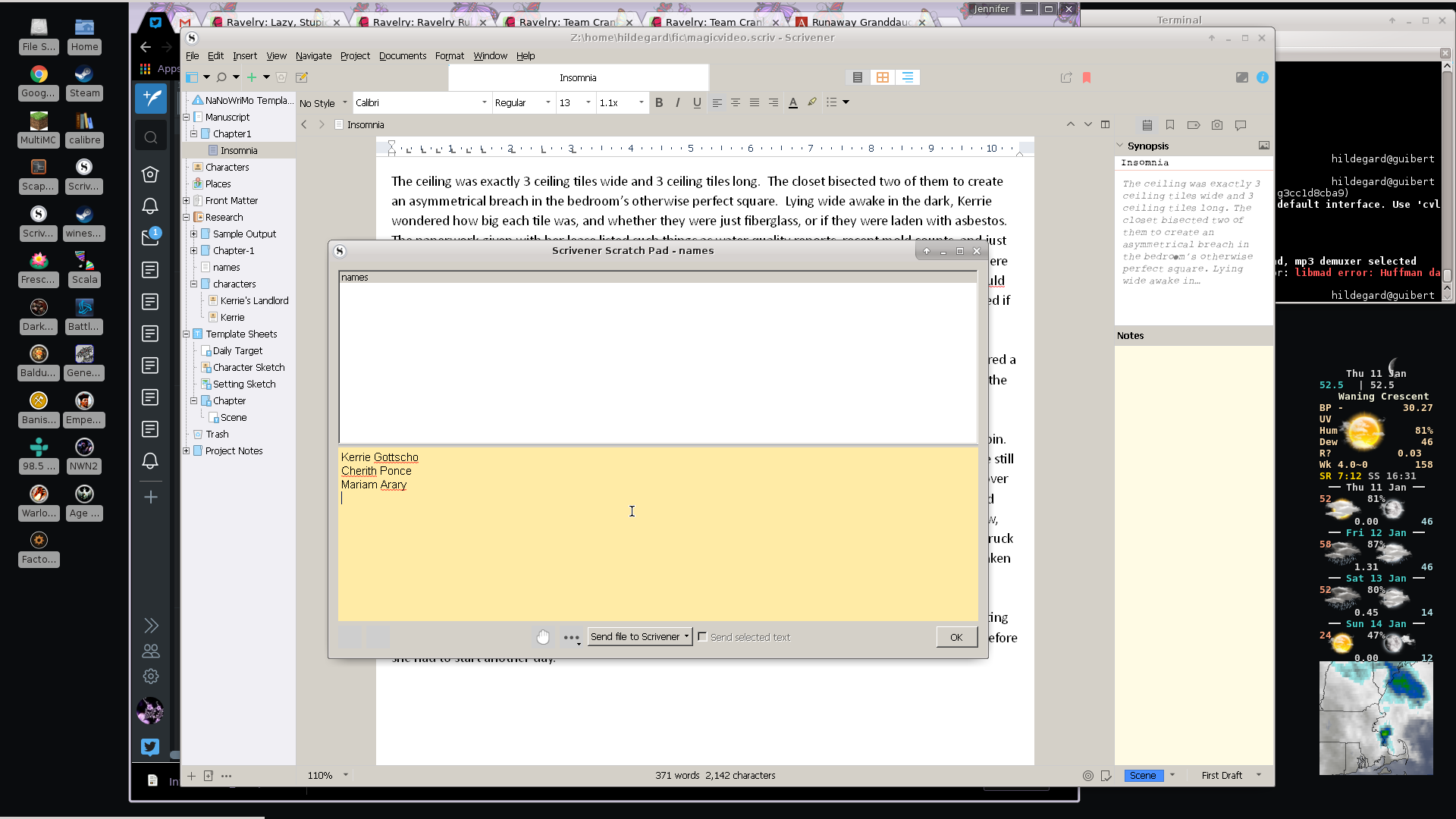1456x819 pixels.
Task: Open the Regular font style dropdown
Action: point(522,103)
